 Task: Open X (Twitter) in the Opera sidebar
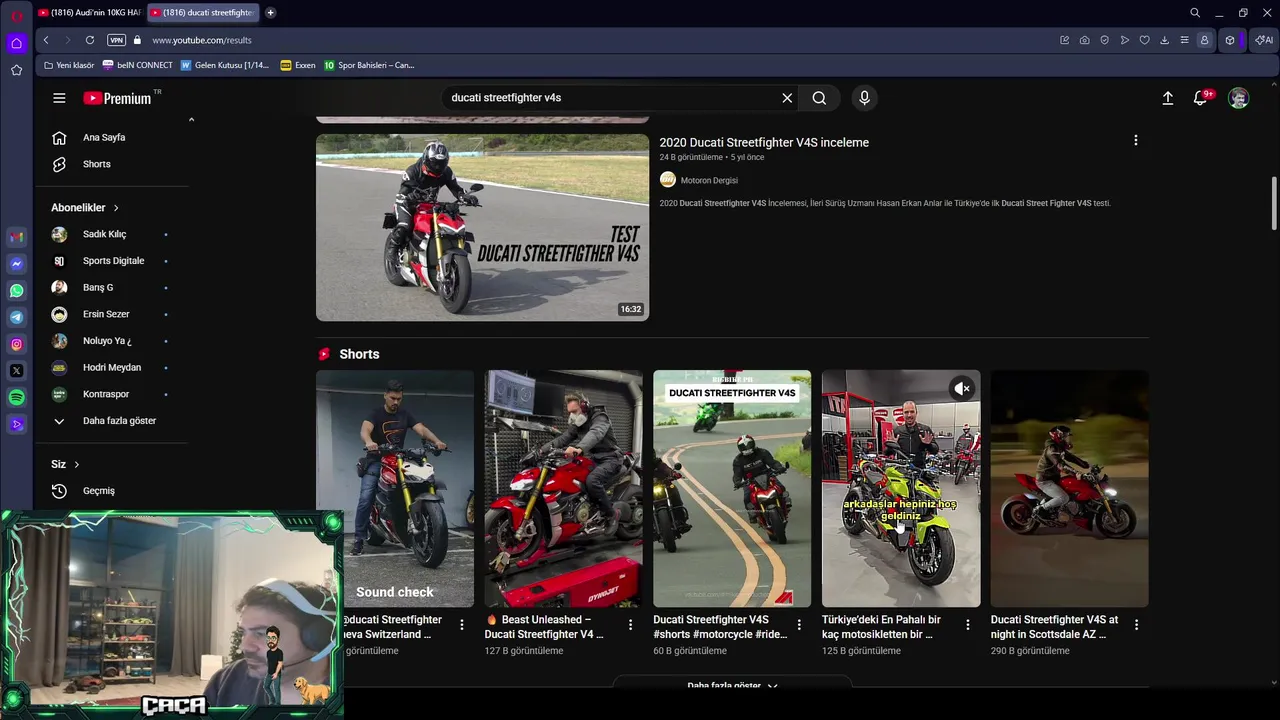16,371
